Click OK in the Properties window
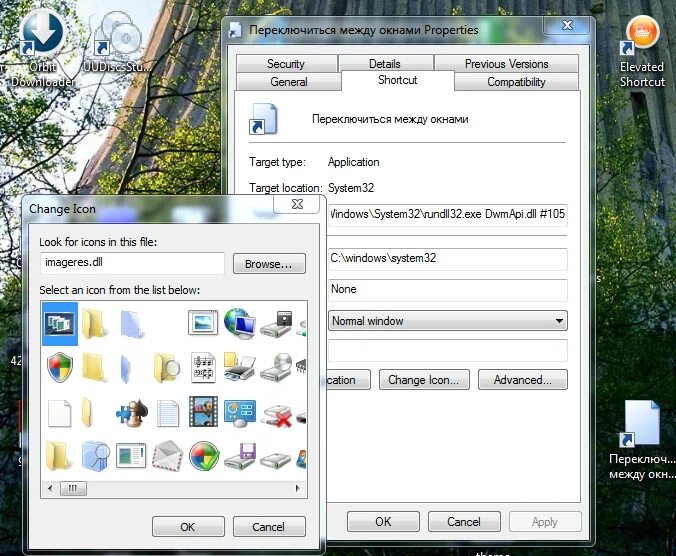This screenshot has height=556, width=676. click(383, 522)
